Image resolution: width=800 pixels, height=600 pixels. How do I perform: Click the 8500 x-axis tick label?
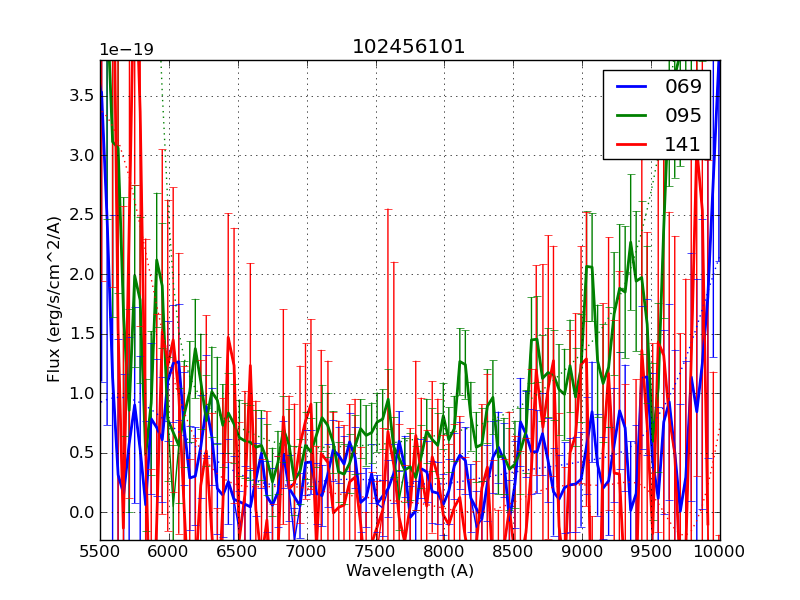pyautogui.click(x=514, y=552)
